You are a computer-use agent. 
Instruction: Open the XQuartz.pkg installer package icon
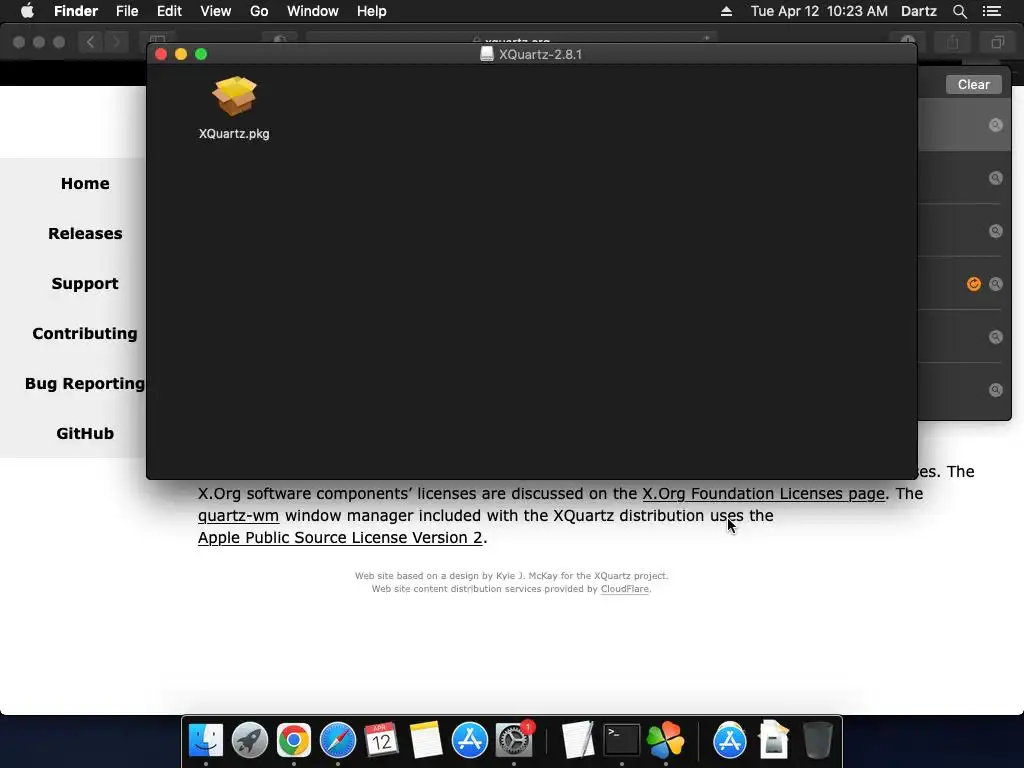tap(234, 97)
